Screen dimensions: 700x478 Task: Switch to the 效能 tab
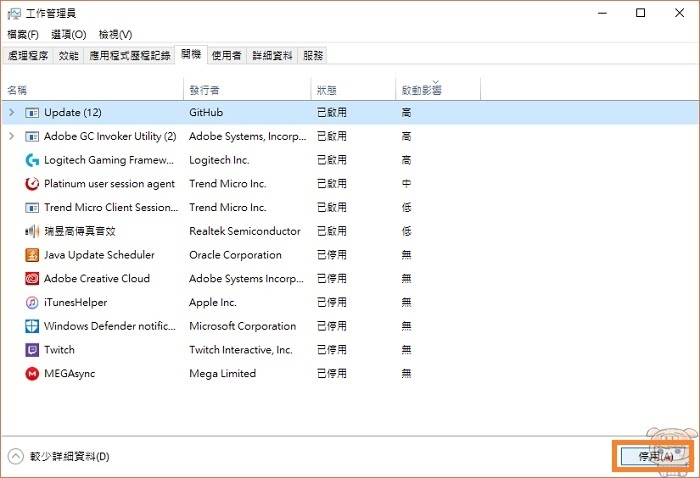click(x=68, y=55)
